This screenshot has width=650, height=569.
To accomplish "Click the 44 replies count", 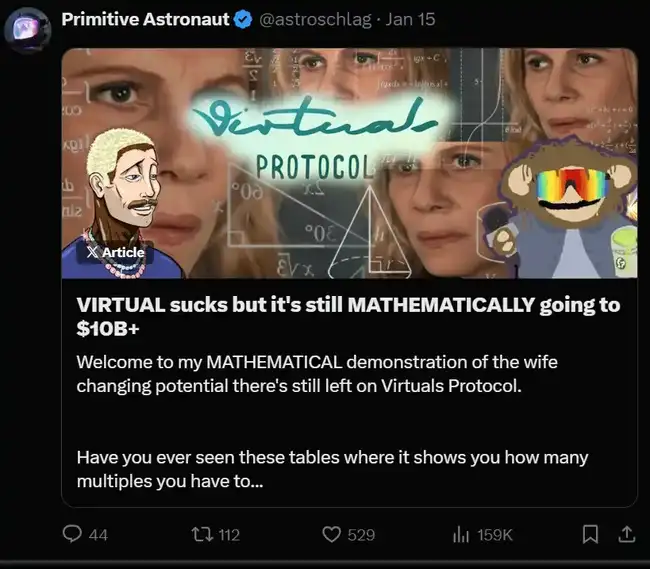I will click(x=98, y=535).
